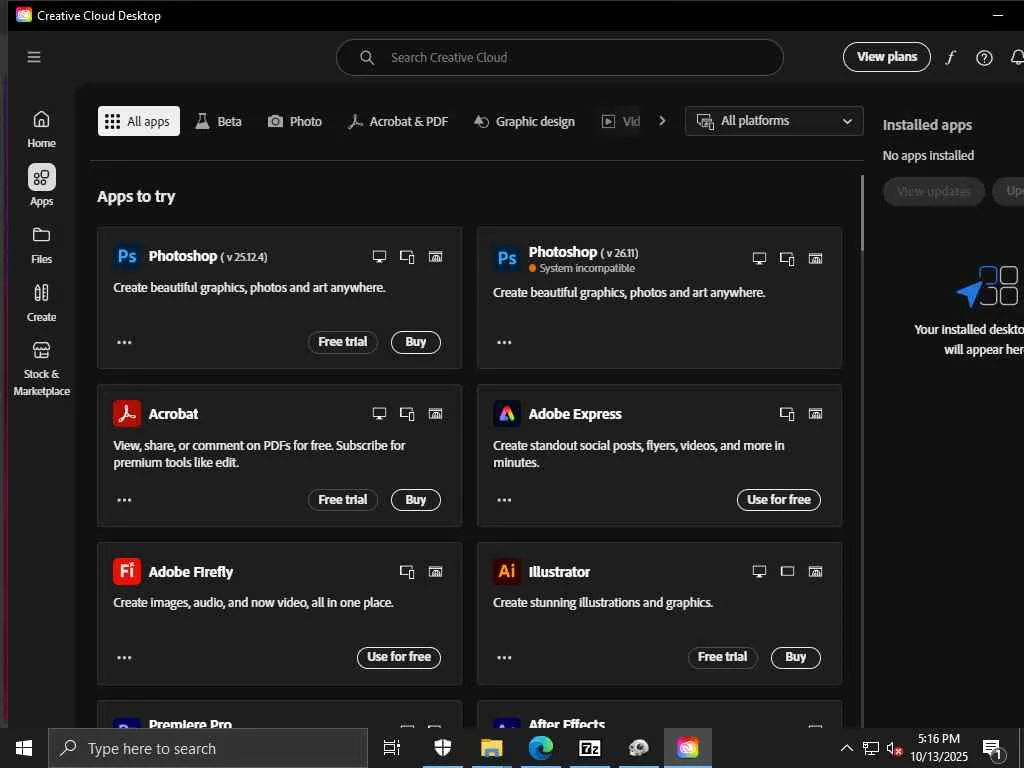Open the notifications bell icon
This screenshot has width=1024, height=768.
[x=1017, y=57]
